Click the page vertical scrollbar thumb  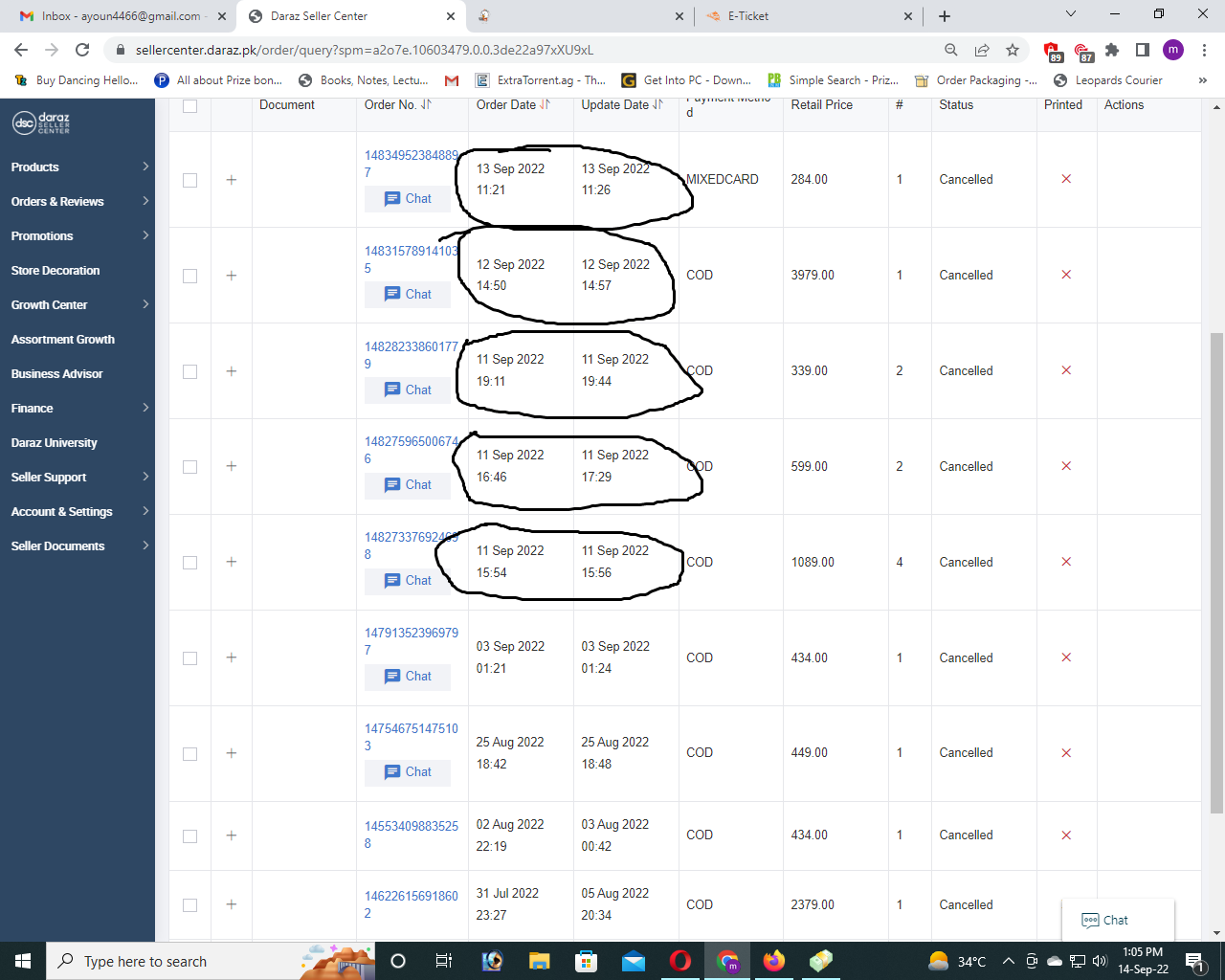[1216, 572]
